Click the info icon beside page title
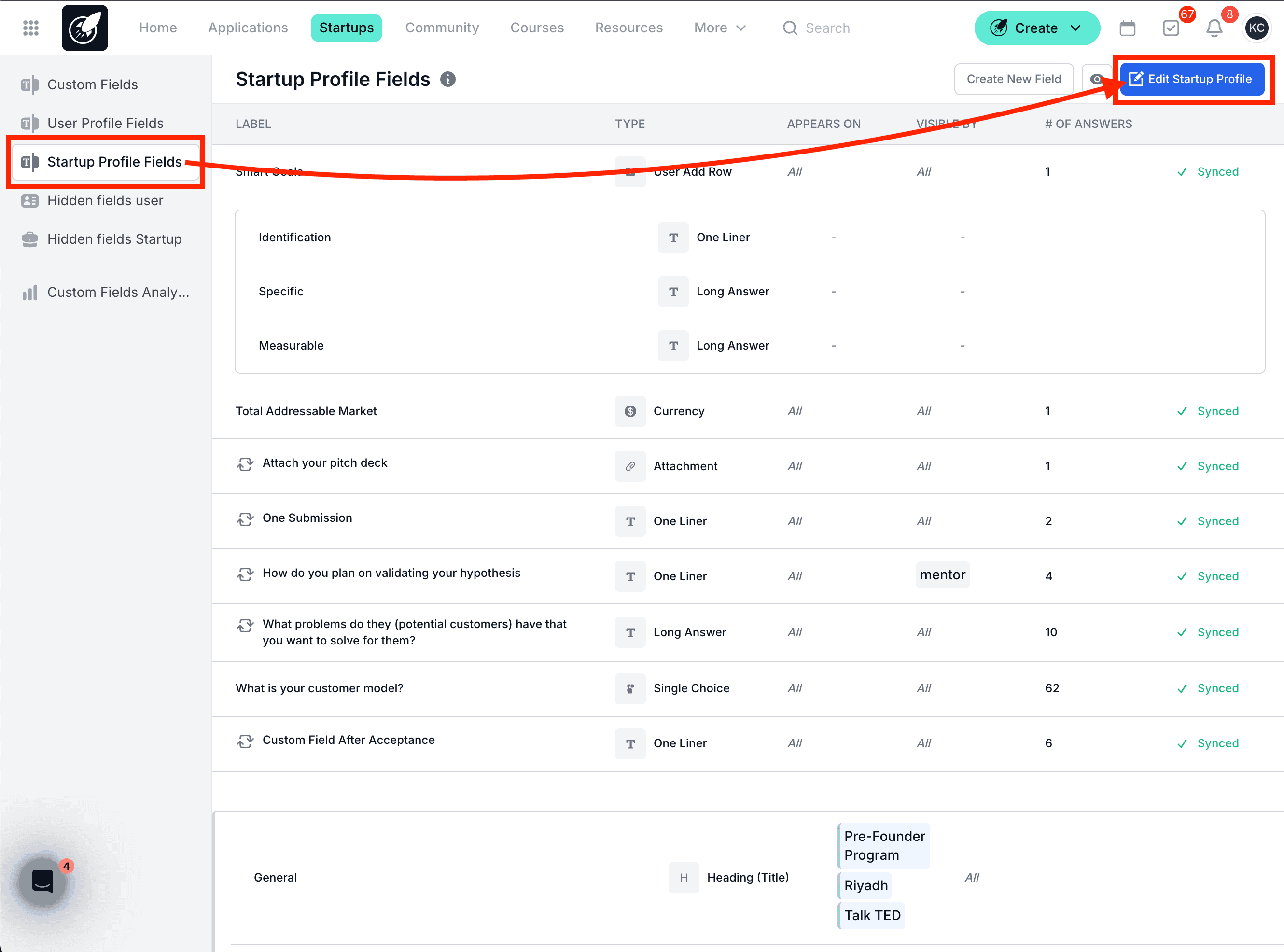The image size is (1284, 952). click(447, 79)
